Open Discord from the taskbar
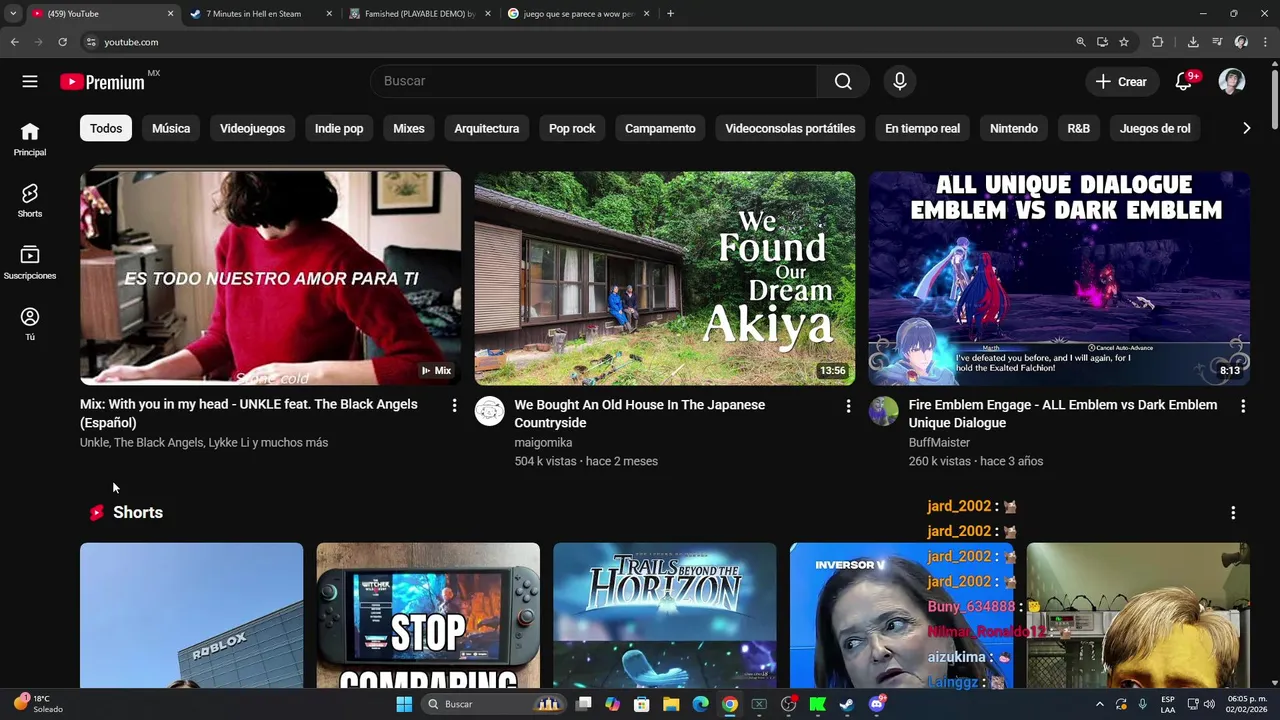Viewport: 1280px width, 720px height. pyautogui.click(x=876, y=704)
